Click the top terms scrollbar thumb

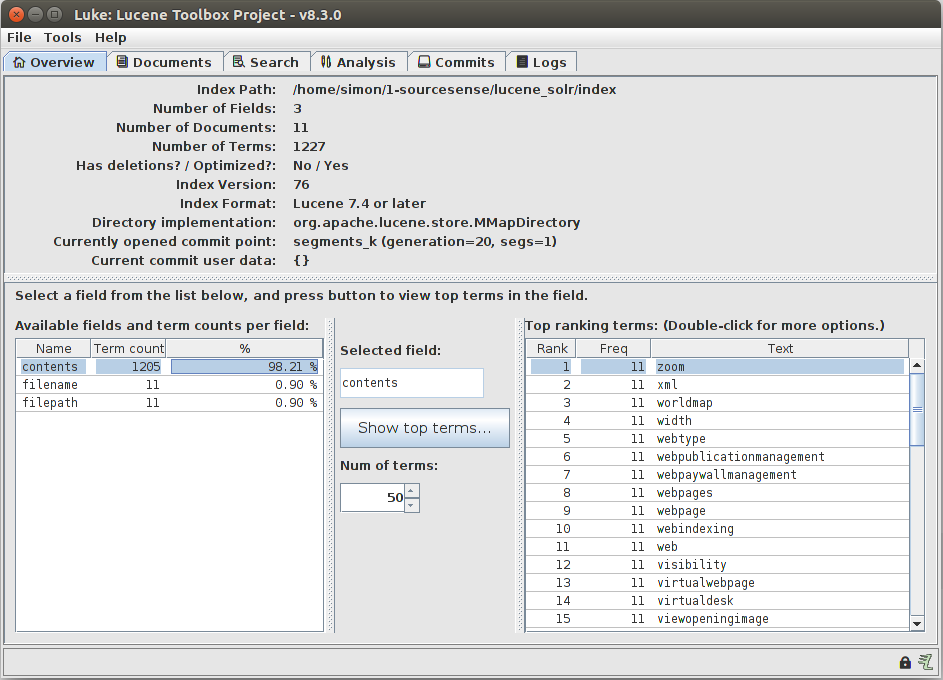point(917,409)
